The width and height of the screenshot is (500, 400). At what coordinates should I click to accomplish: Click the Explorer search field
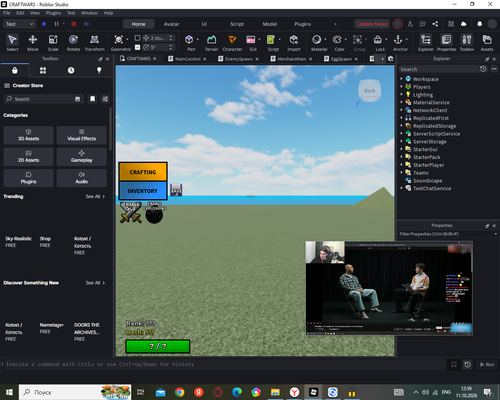[x=439, y=69]
